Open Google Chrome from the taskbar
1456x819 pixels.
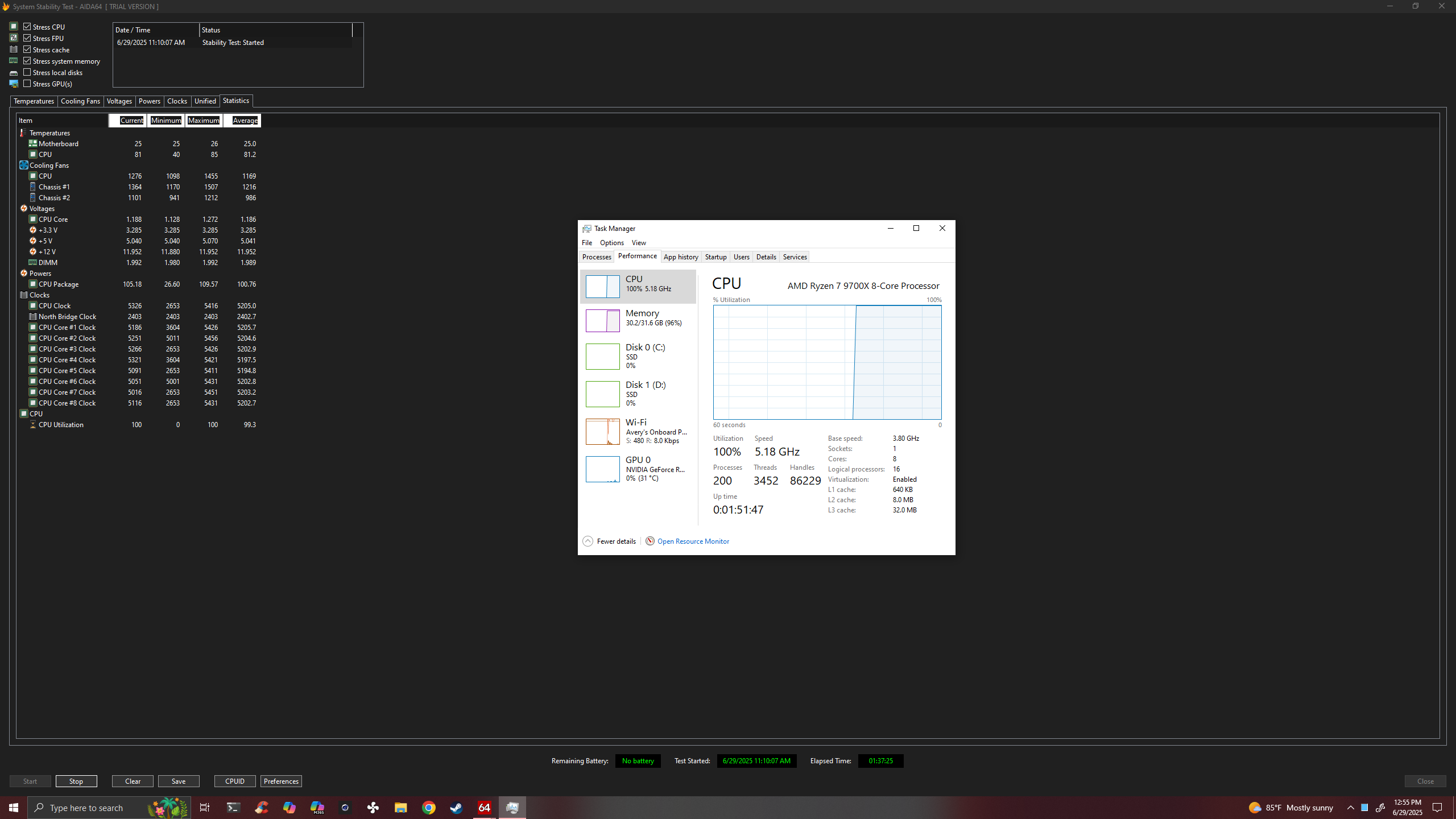[x=428, y=808]
